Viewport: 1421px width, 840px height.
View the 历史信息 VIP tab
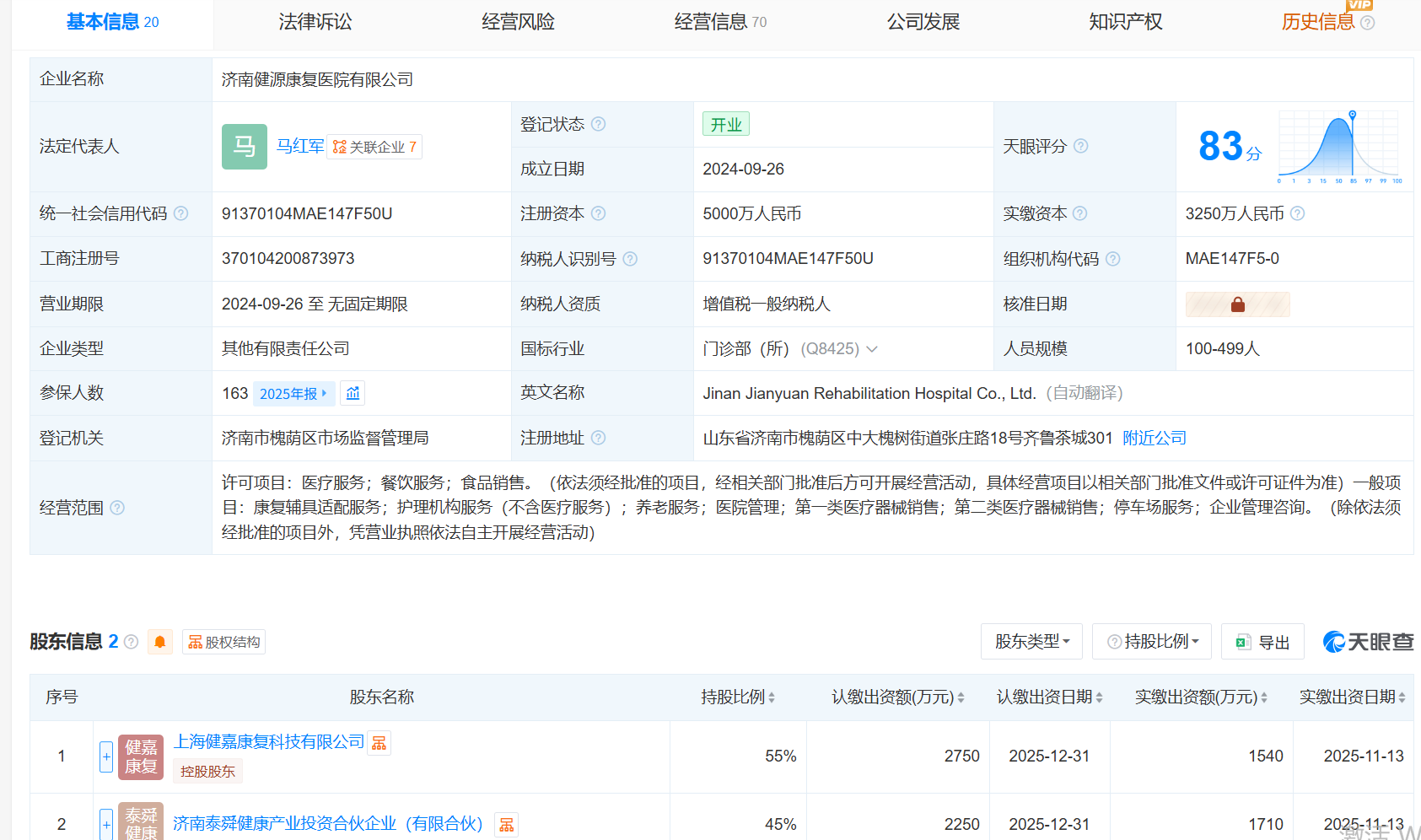(x=1318, y=22)
